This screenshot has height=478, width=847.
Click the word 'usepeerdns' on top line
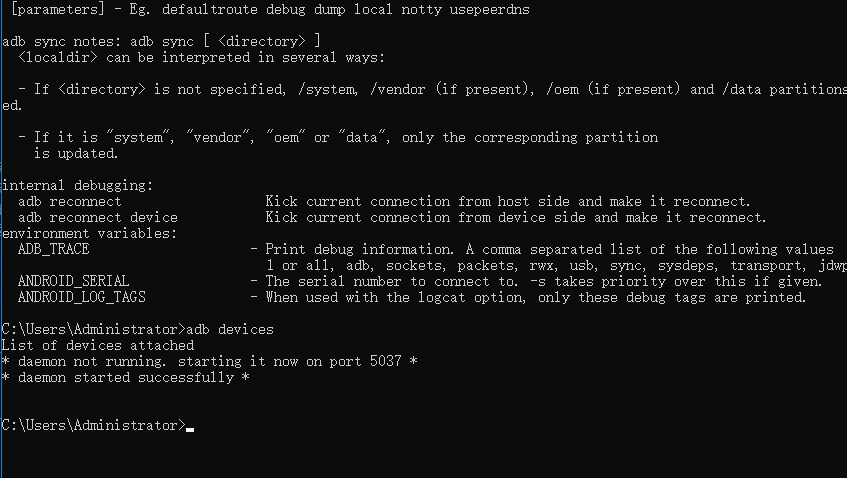click(x=489, y=10)
